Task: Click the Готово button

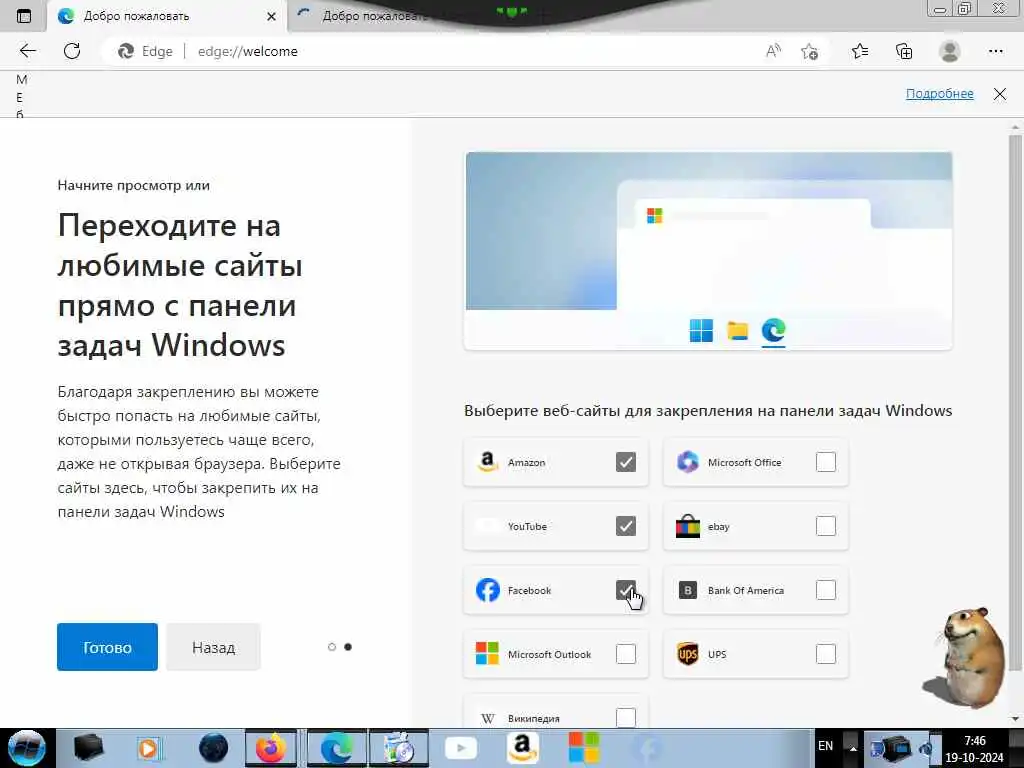Action: 107,647
